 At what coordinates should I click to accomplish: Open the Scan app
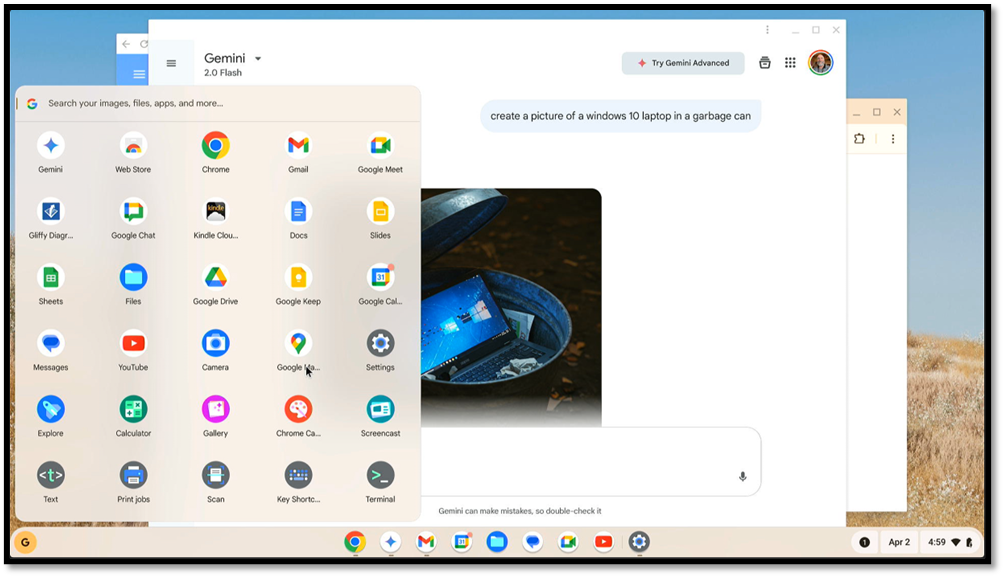(x=215, y=475)
